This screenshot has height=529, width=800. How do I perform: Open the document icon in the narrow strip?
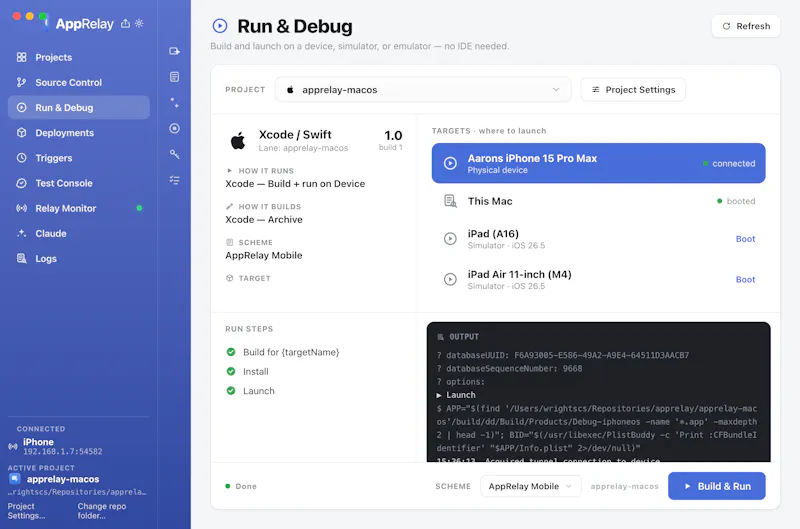coord(174,77)
